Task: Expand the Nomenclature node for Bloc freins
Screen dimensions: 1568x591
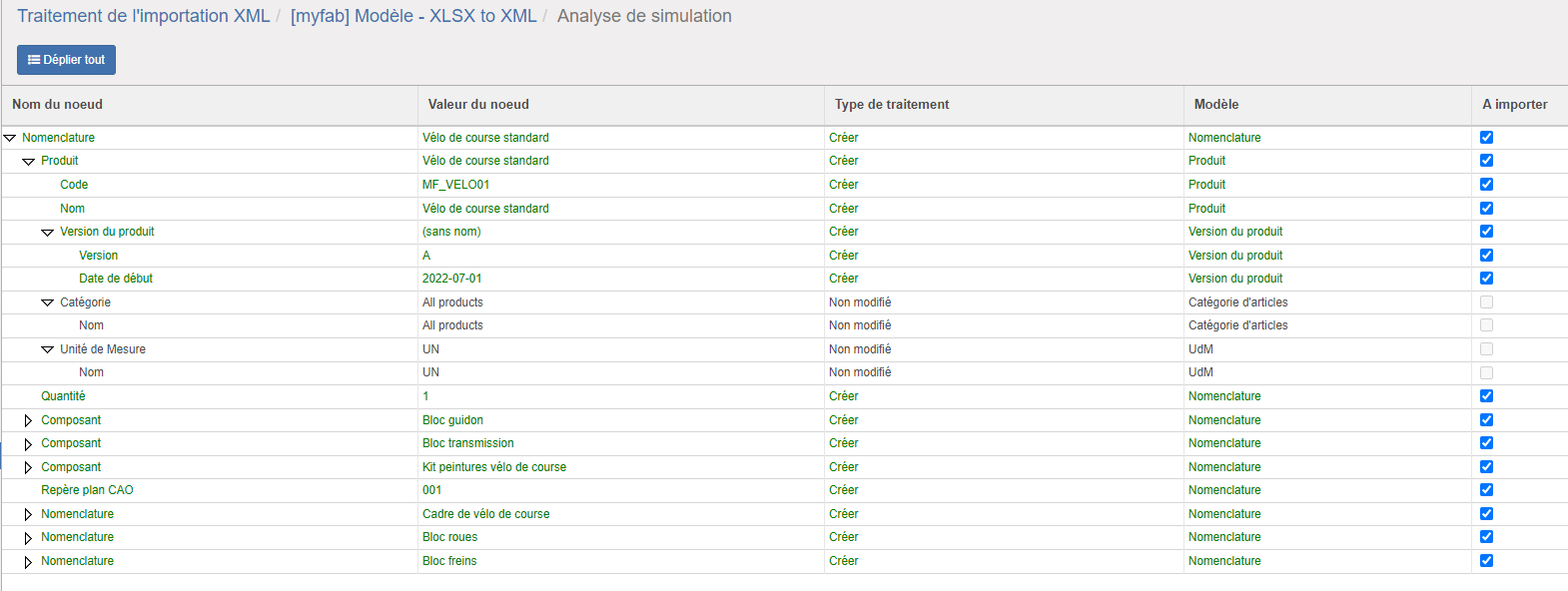Action: (28, 561)
